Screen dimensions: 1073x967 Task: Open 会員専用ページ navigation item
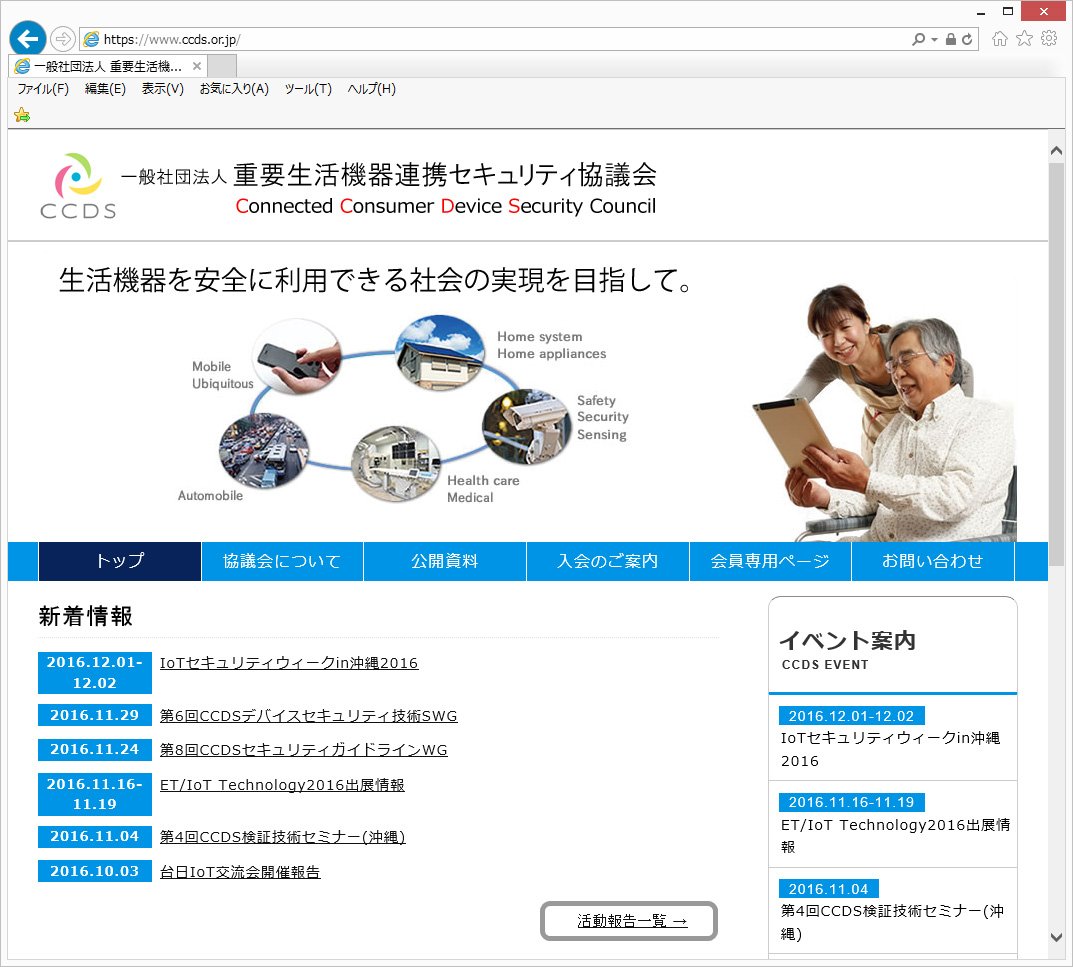[x=770, y=561]
